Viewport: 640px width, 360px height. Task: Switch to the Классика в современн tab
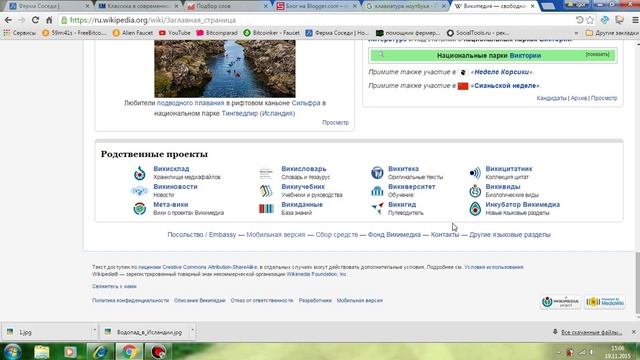138,6
